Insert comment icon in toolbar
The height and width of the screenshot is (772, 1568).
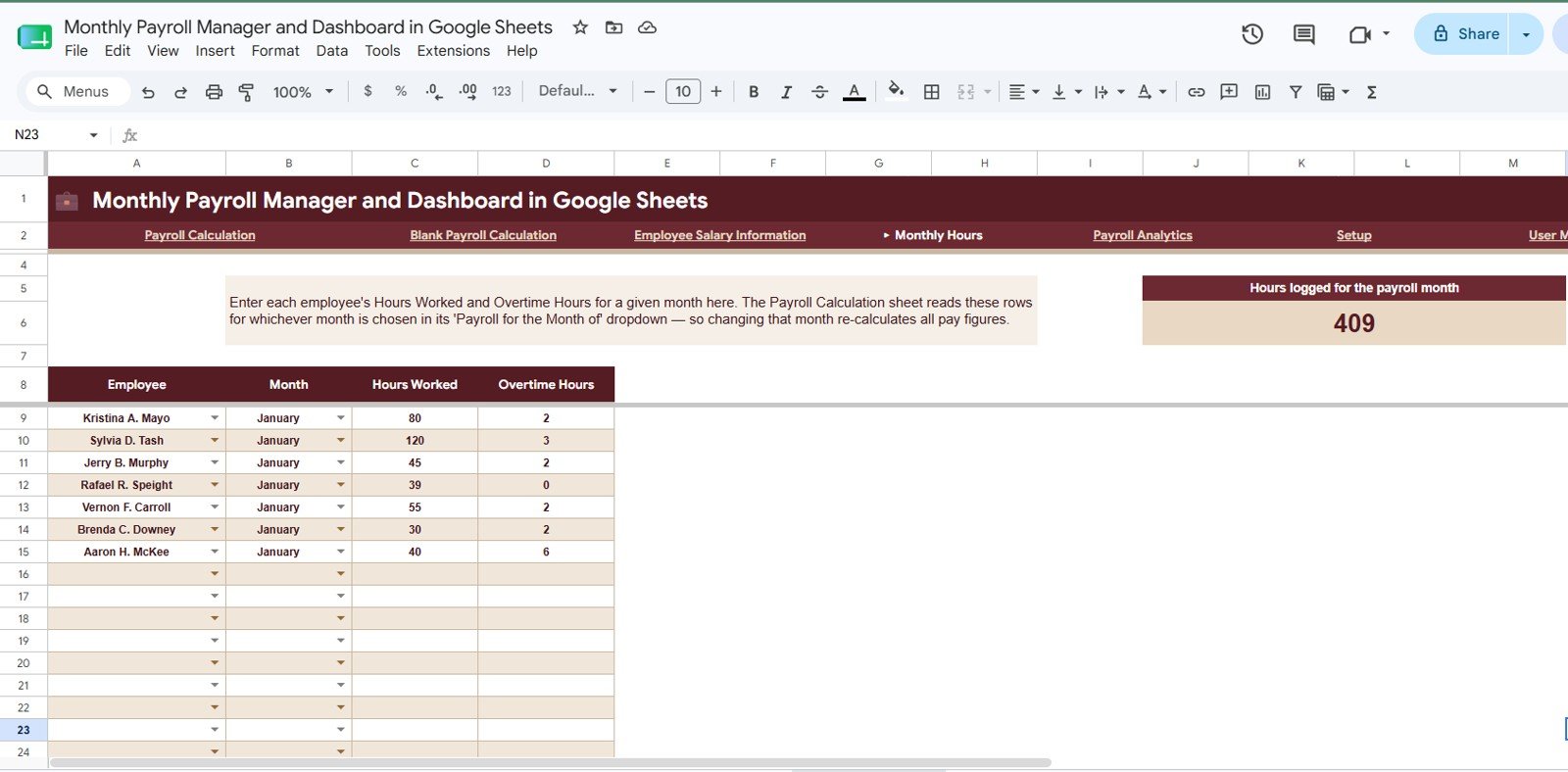point(1229,91)
